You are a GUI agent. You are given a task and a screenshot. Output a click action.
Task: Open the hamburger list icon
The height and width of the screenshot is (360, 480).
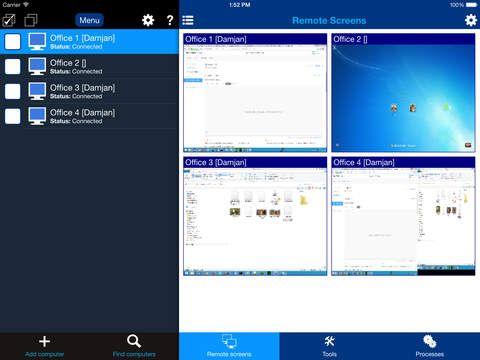[x=188, y=20]
